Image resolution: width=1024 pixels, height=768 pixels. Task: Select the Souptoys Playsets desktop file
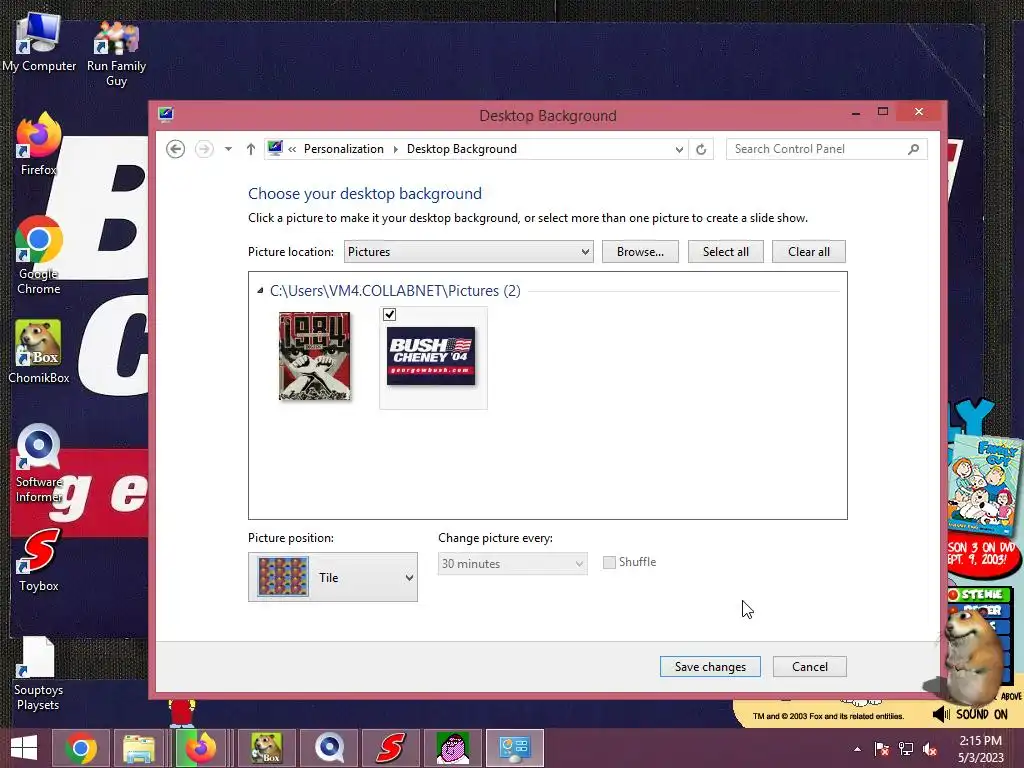click(x=39, y=673)
